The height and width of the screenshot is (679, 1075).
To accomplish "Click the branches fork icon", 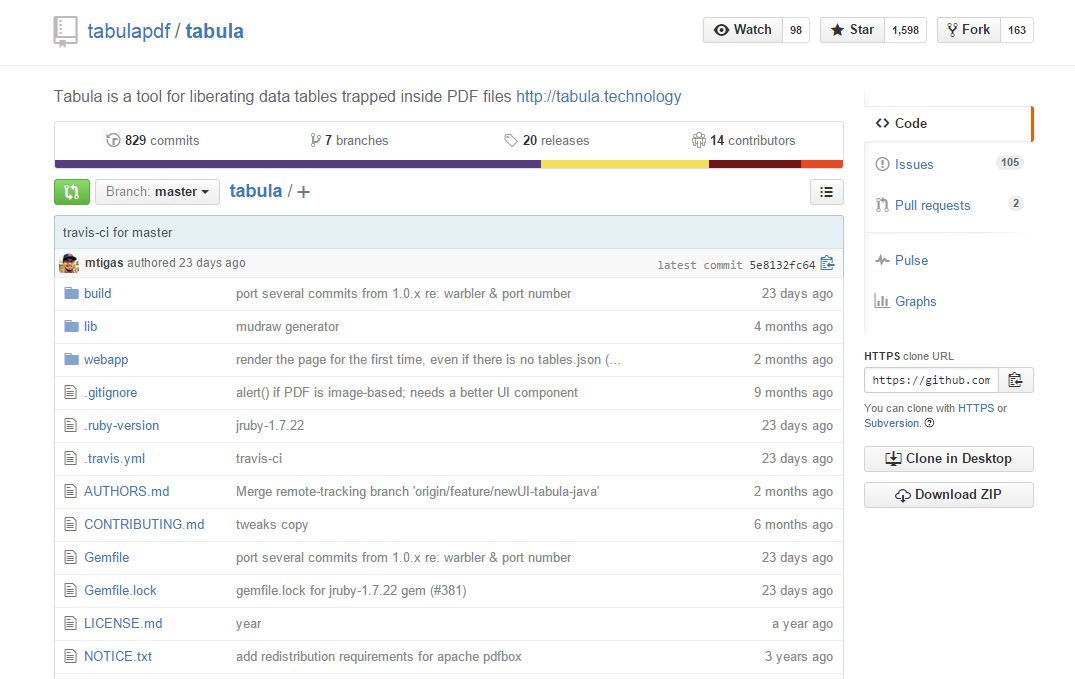I will tap(315, 141).
